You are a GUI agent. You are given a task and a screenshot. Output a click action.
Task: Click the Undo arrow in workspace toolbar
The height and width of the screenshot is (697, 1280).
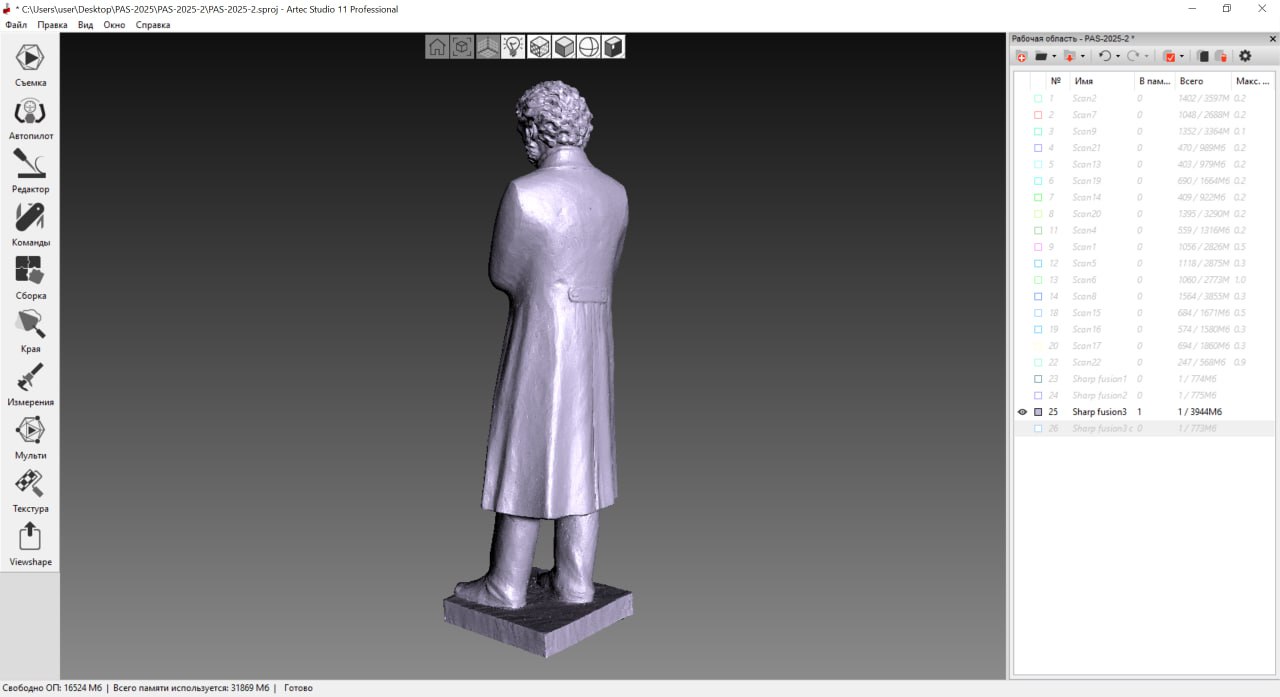tap(1104, 57)
